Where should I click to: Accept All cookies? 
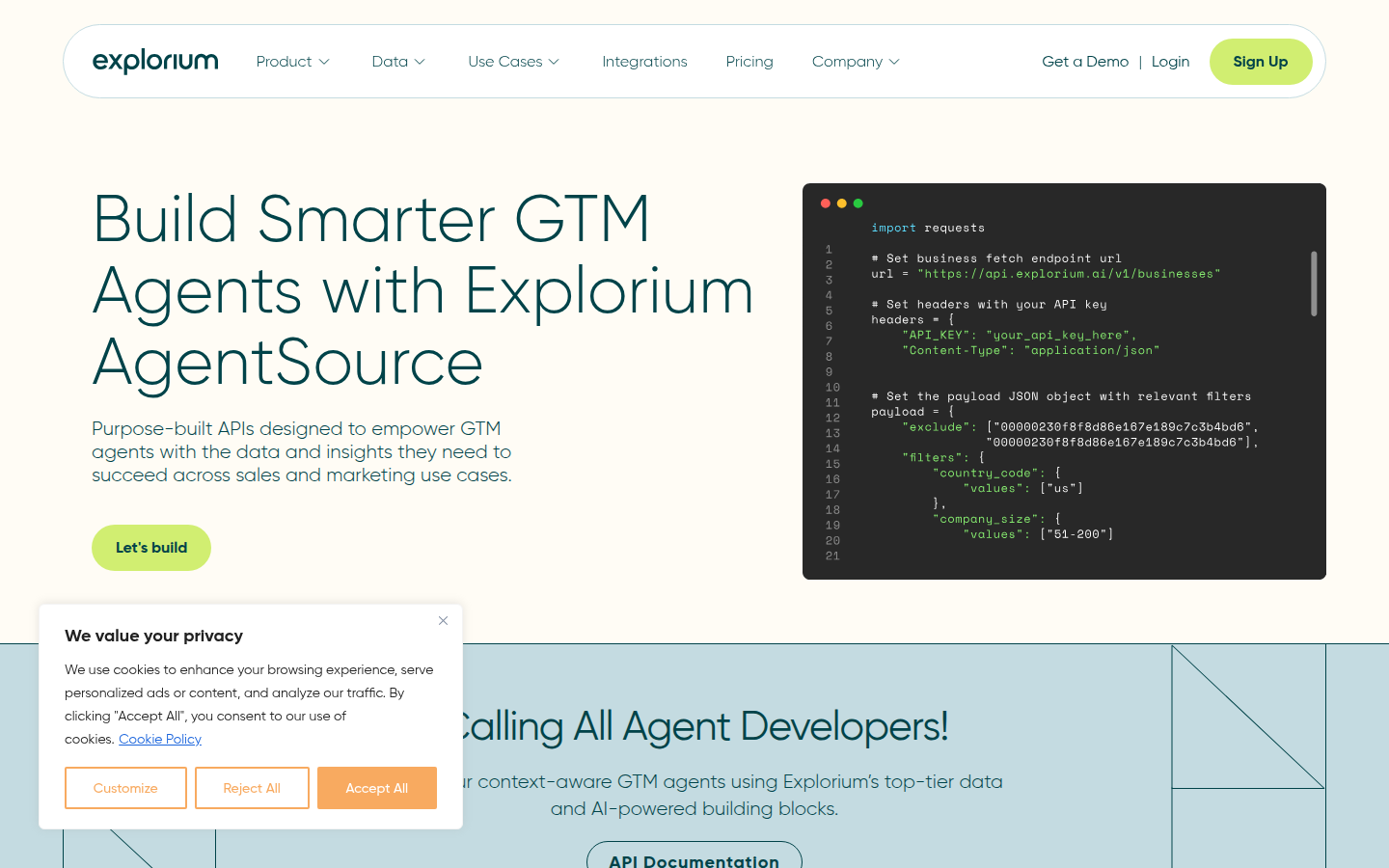[377, 788]
